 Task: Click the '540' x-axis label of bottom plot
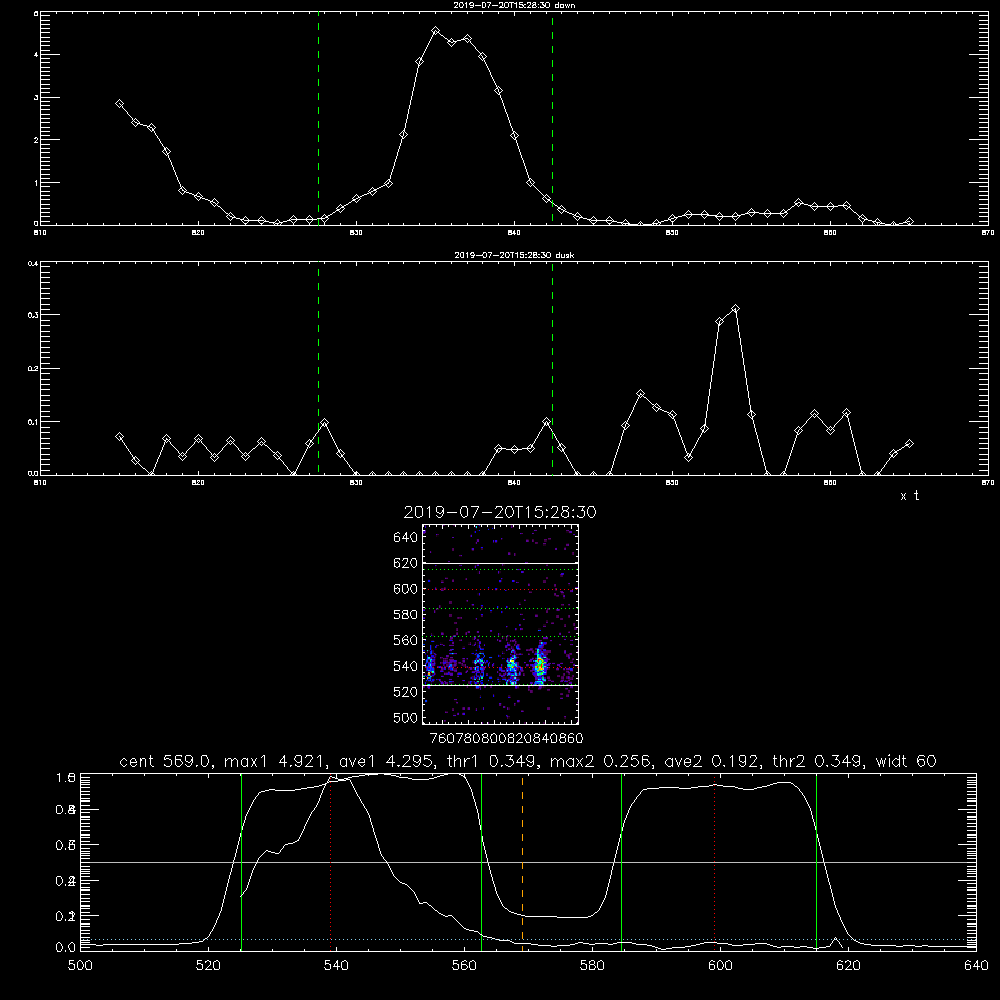tap(336, 966)
